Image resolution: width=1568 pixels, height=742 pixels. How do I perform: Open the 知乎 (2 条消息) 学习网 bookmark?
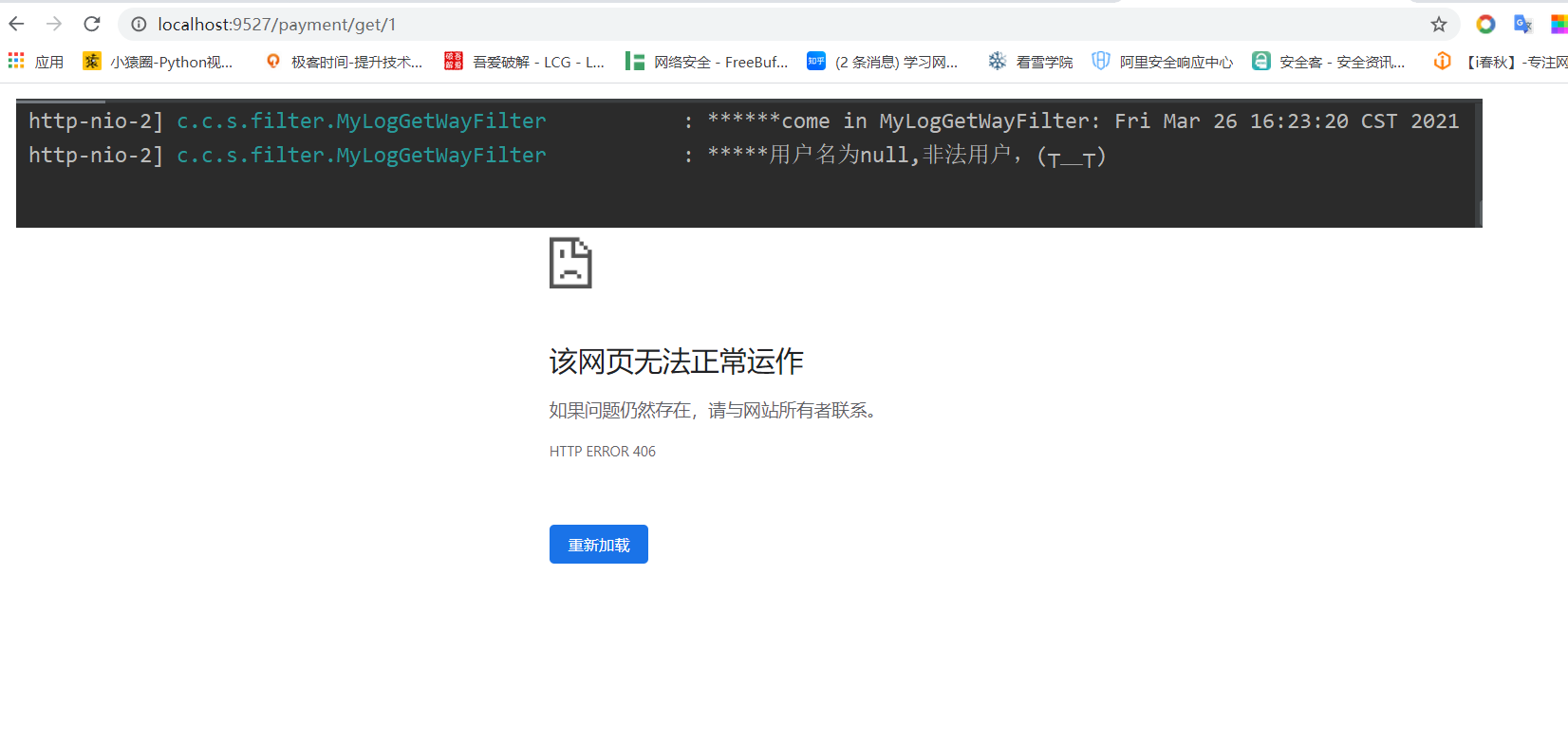click(x=883, y=62)
